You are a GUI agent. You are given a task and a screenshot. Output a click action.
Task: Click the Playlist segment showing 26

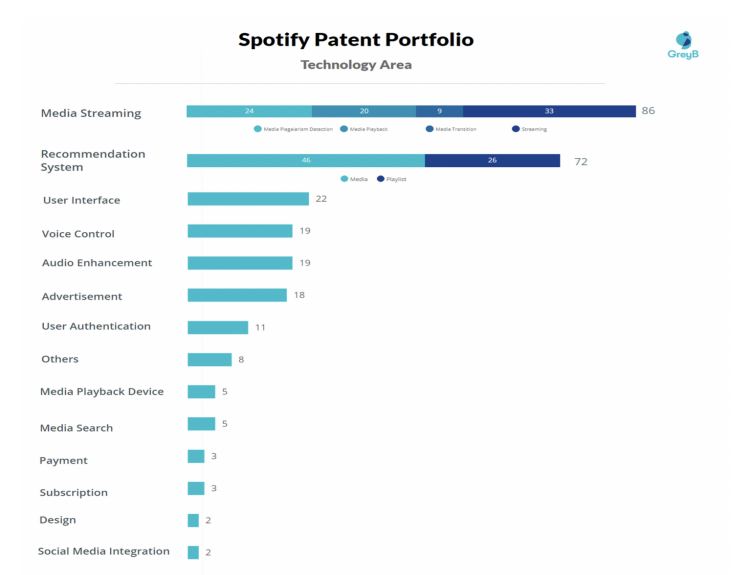tap(492, 160)
